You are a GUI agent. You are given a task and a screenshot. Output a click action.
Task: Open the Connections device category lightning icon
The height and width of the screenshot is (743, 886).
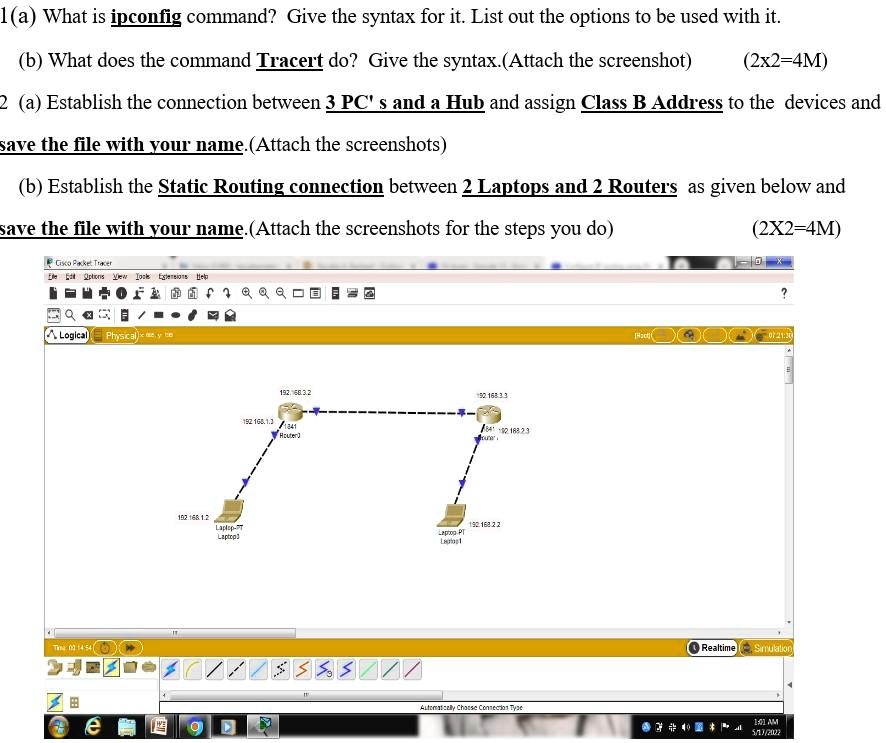(x=109, y=668)
